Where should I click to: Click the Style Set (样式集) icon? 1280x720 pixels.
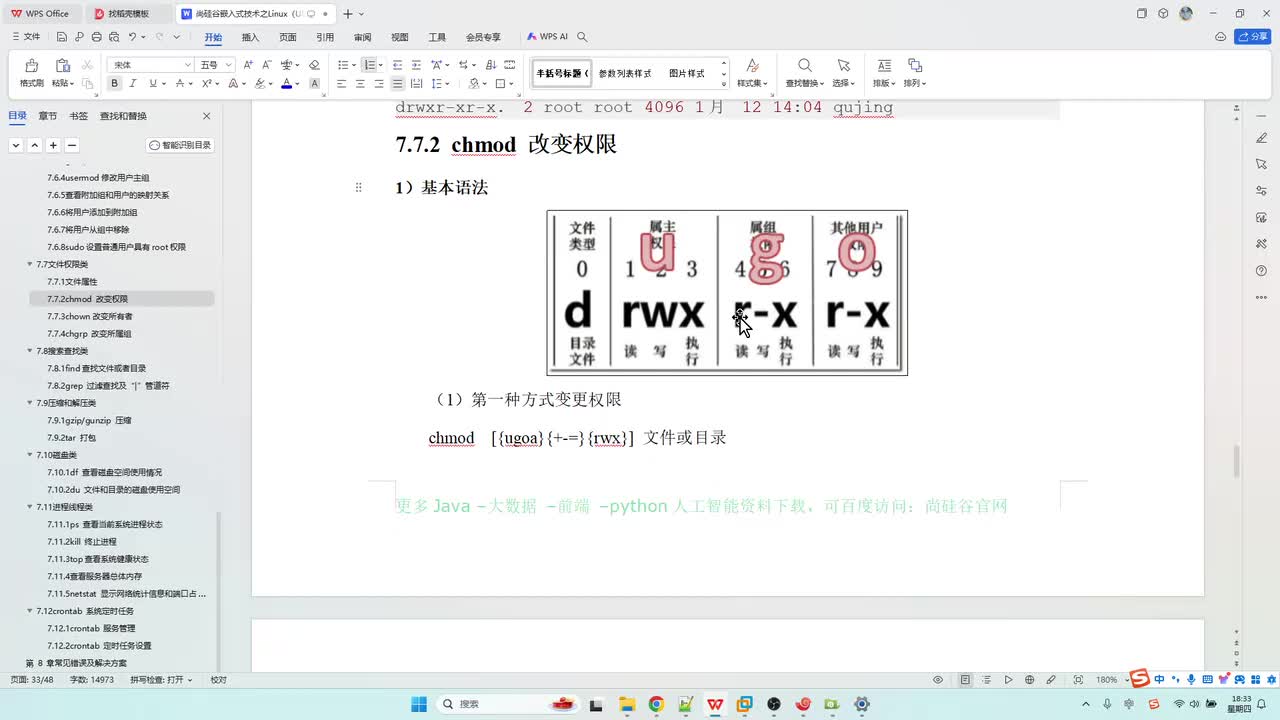[753, 66]
